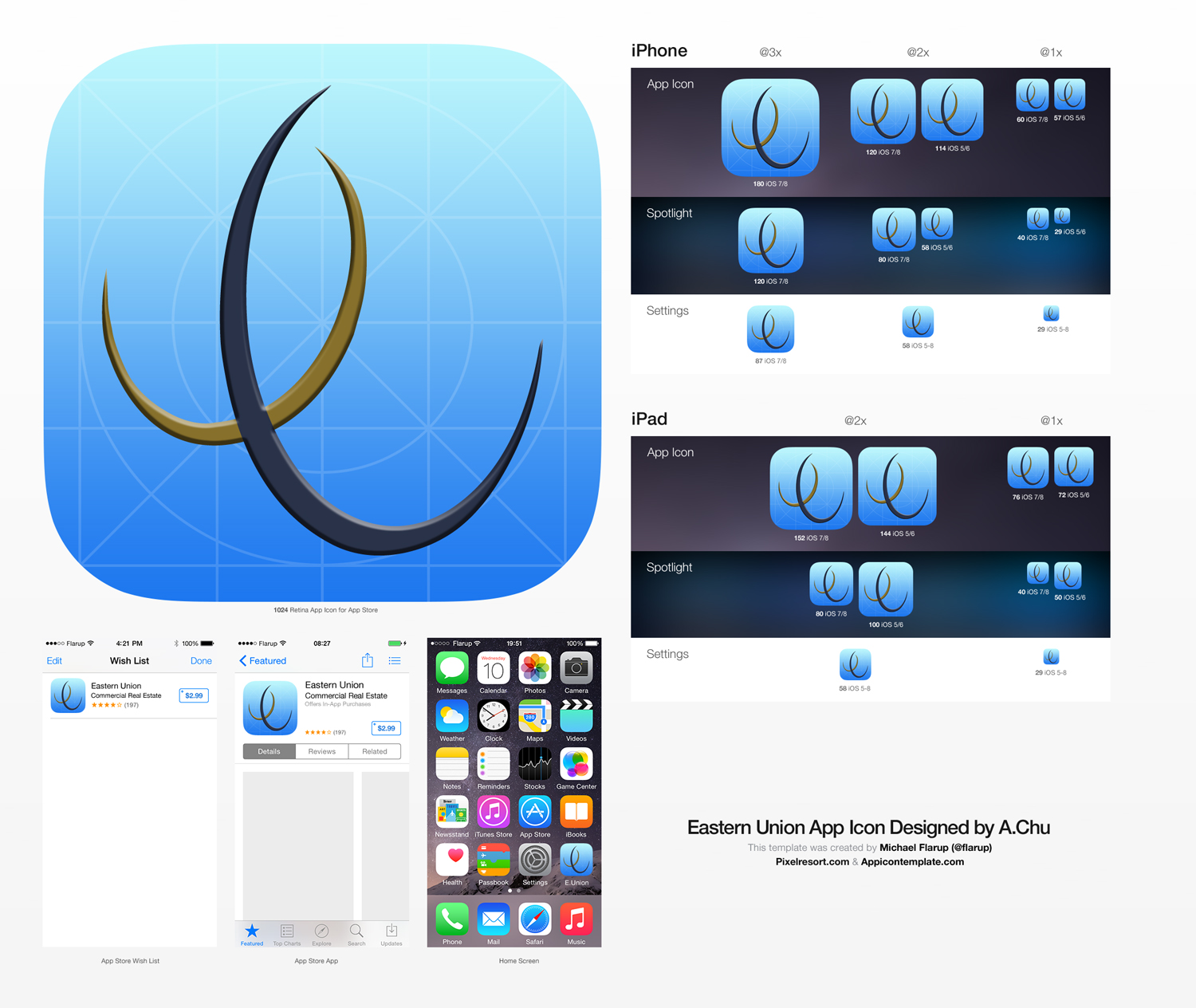The height and width of the screenshot is (1008, 1196).
Task: Tap the $2.99 price in Wish List
Action: (x=194, y=695)
